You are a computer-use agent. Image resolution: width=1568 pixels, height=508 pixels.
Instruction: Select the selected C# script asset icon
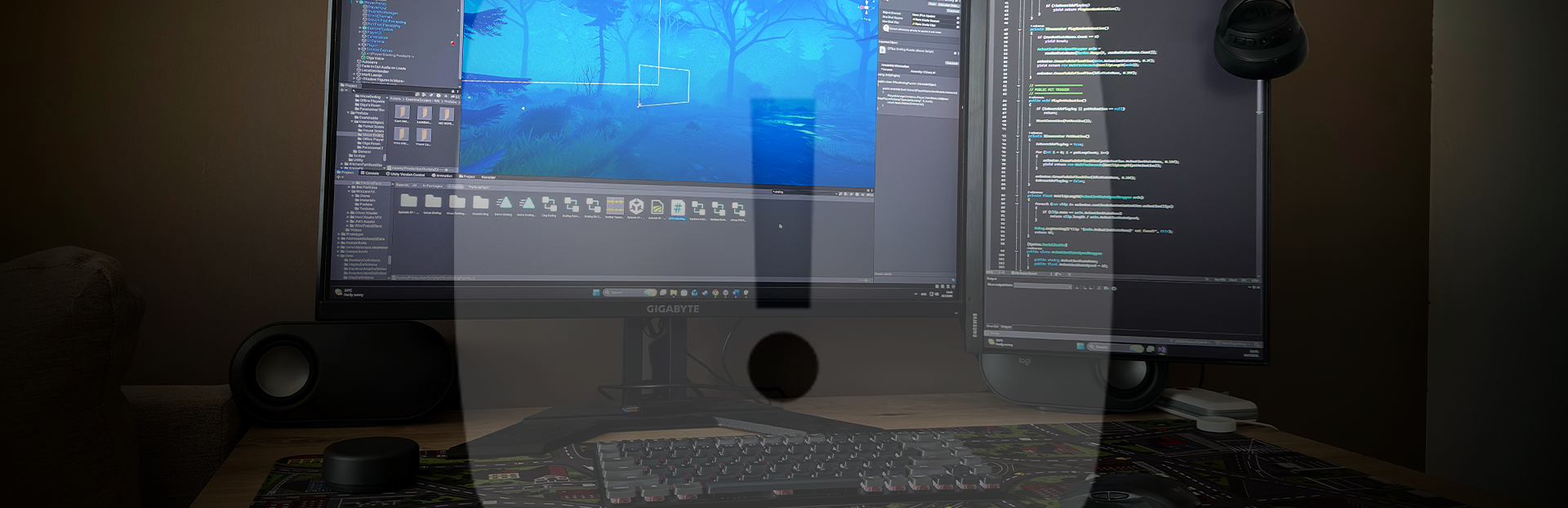click(x=678, y=208)
